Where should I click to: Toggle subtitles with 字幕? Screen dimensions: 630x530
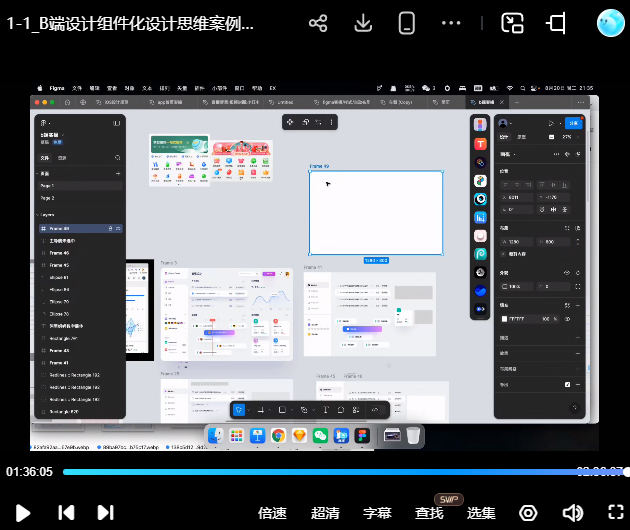(x=377, y=513)
